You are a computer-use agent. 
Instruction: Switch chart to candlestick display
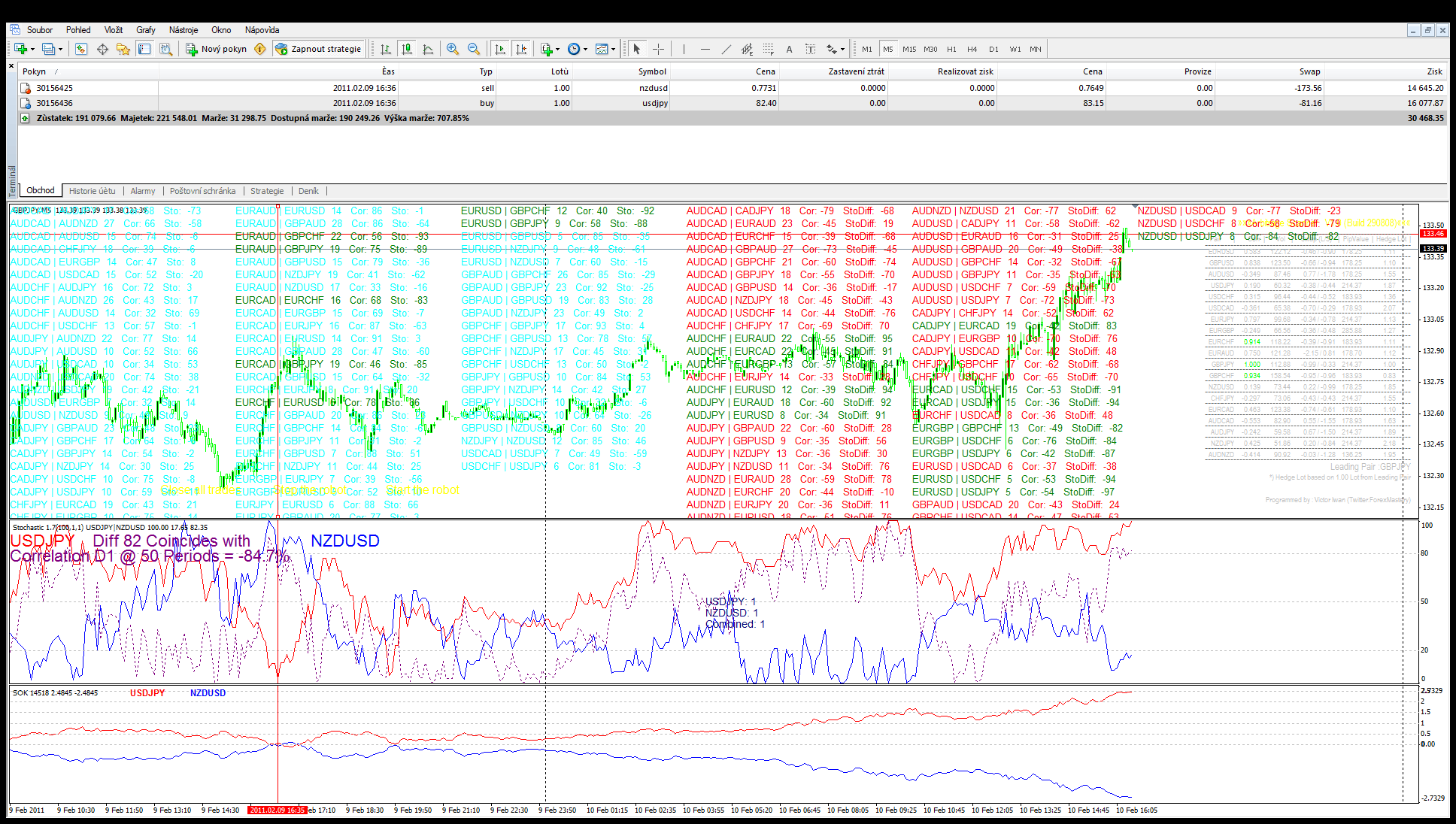coord(407,49)
